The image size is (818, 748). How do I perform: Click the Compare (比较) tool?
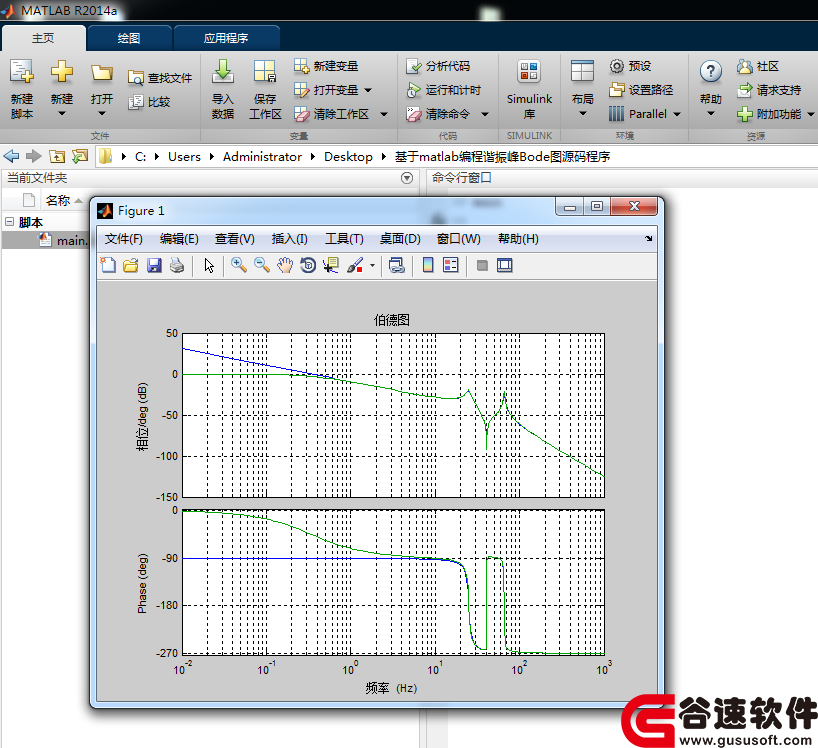149,102
